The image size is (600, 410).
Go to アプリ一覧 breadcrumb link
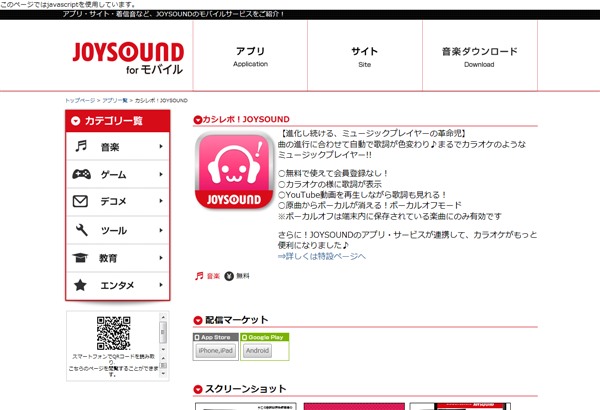(x=115, y=100)
